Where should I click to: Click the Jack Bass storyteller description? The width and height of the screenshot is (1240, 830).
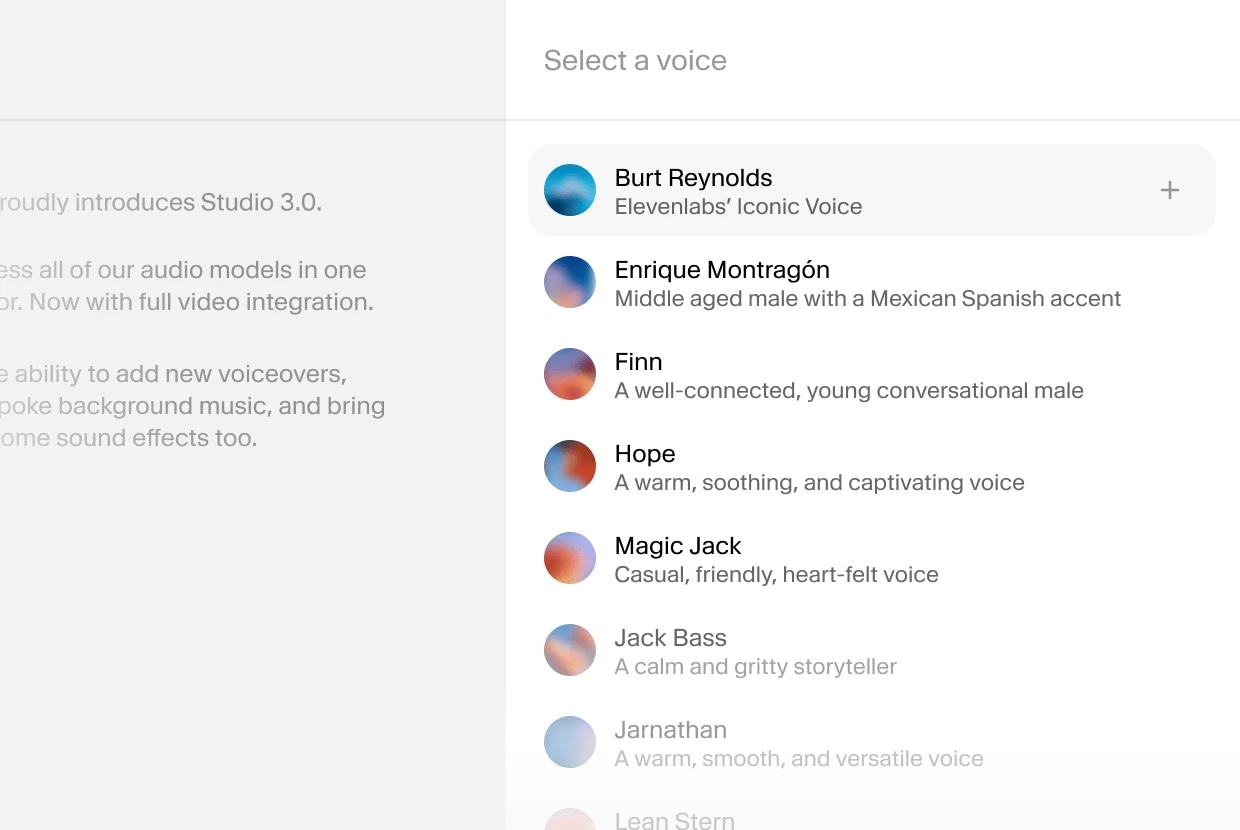click(755, 666)
